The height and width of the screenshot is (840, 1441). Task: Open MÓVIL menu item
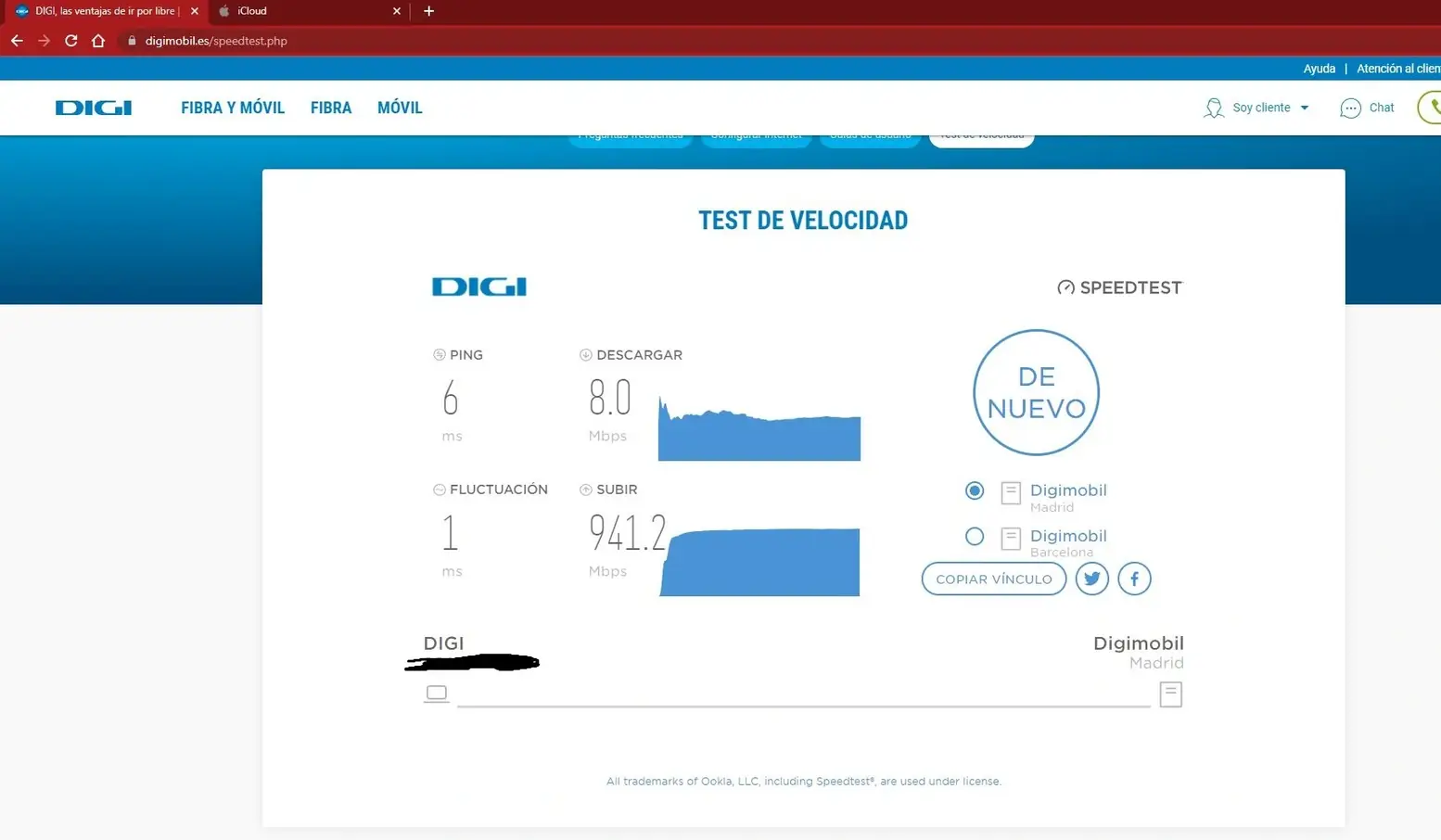(400, 108)
